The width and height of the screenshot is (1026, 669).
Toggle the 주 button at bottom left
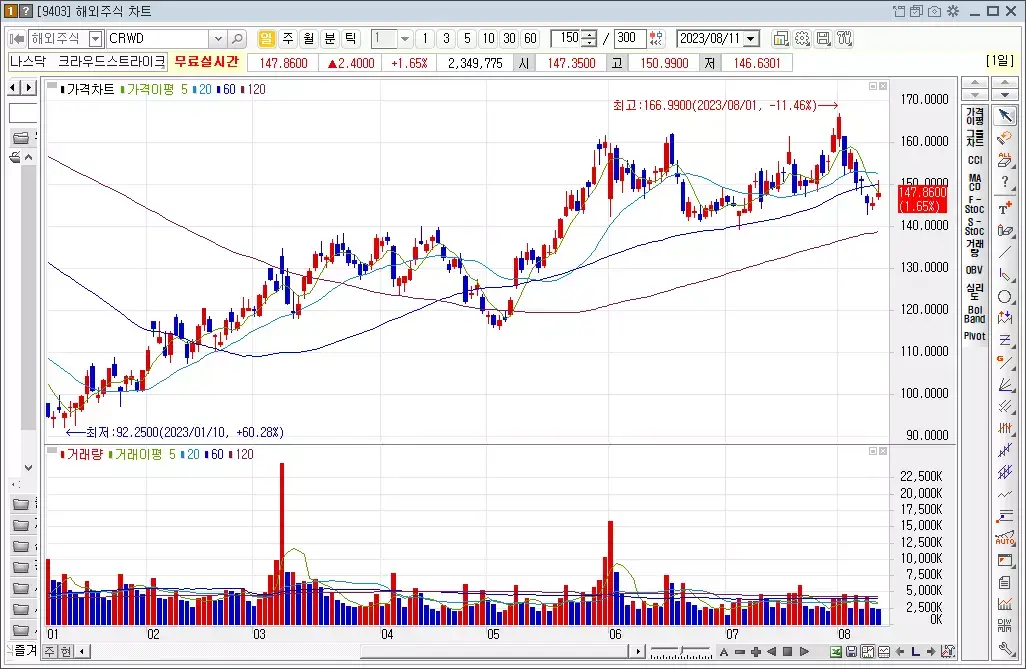[50, 651]
